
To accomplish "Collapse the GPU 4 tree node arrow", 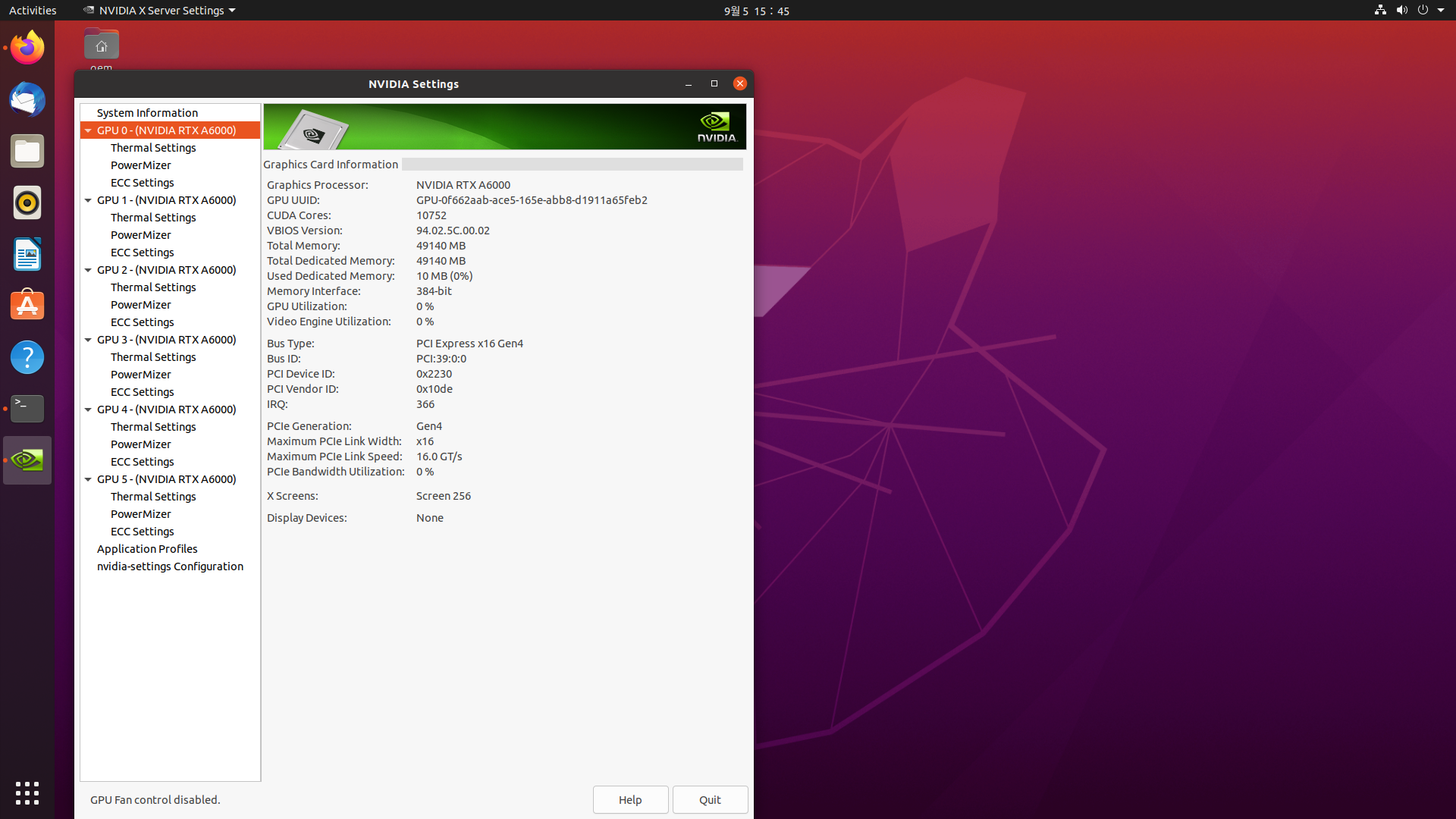I will click(x=88, y=409).
